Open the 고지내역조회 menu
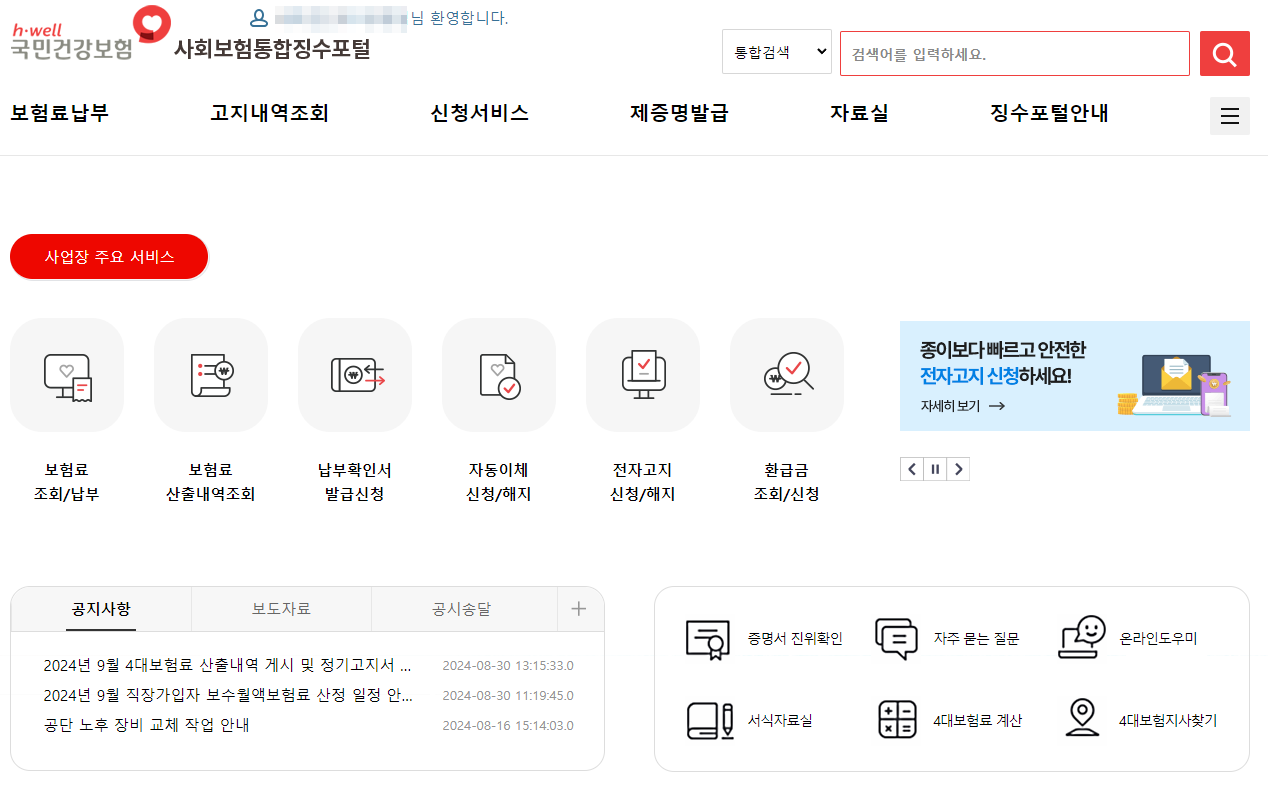Viewport: 1268px width, 789px height. (270, 114)
